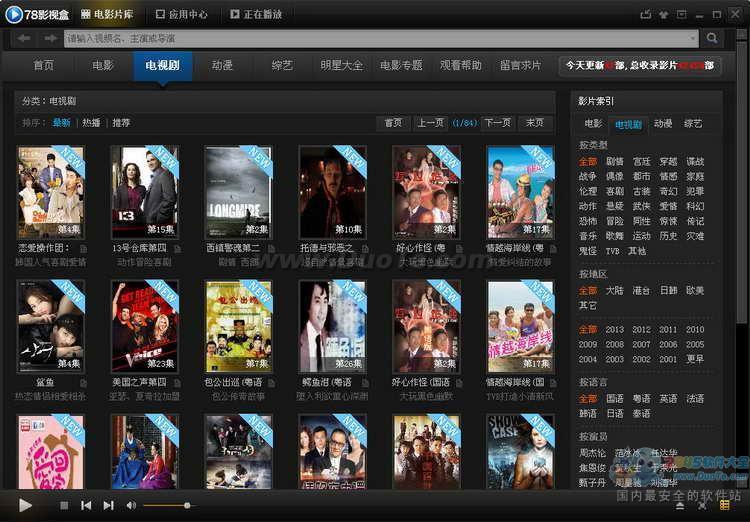Click the detail icon beside 包公出巡
The image size is (750, 522).
271,383
